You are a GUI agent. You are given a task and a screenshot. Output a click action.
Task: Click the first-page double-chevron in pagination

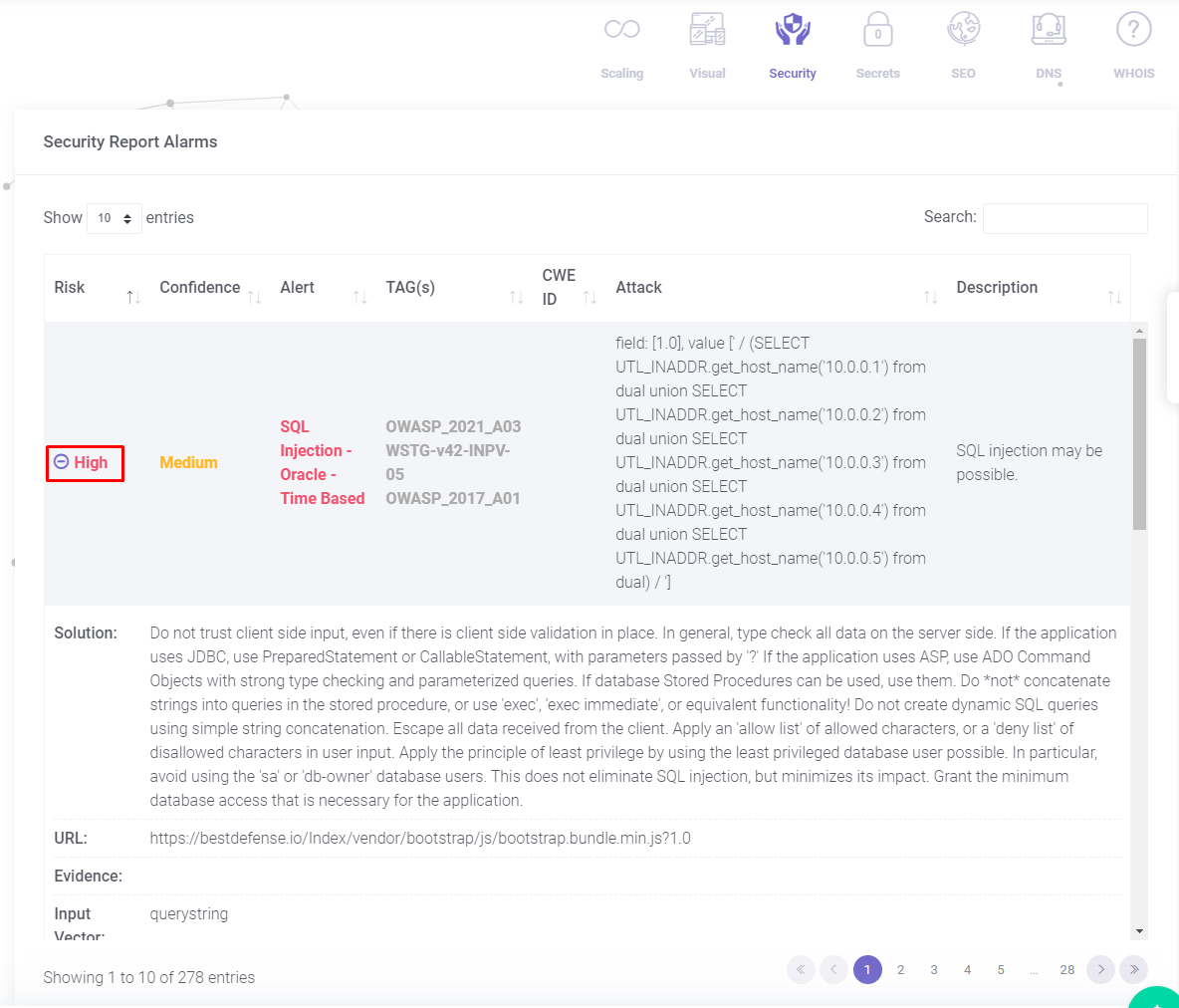coord(801,969)
